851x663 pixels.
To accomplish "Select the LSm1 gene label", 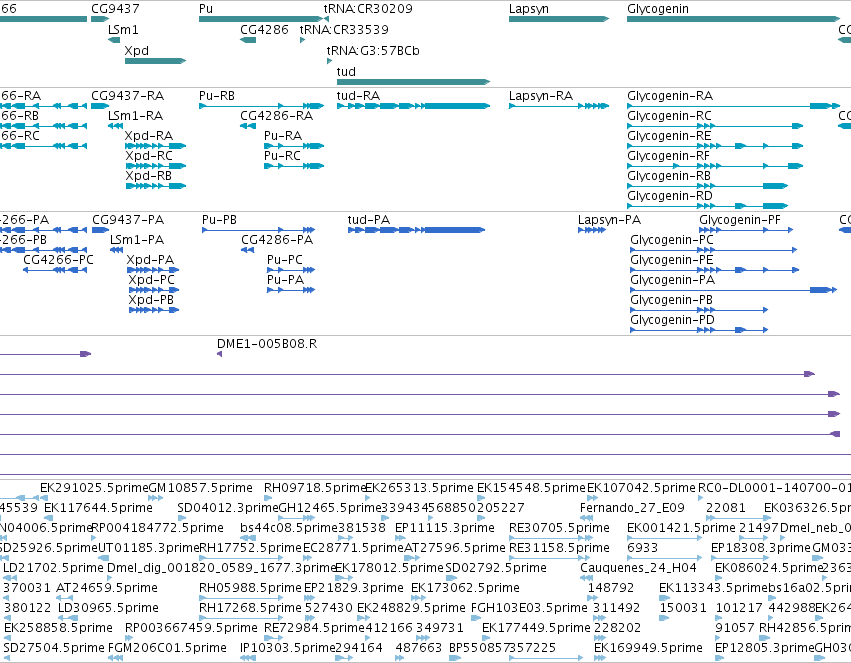I will point(123,30).
